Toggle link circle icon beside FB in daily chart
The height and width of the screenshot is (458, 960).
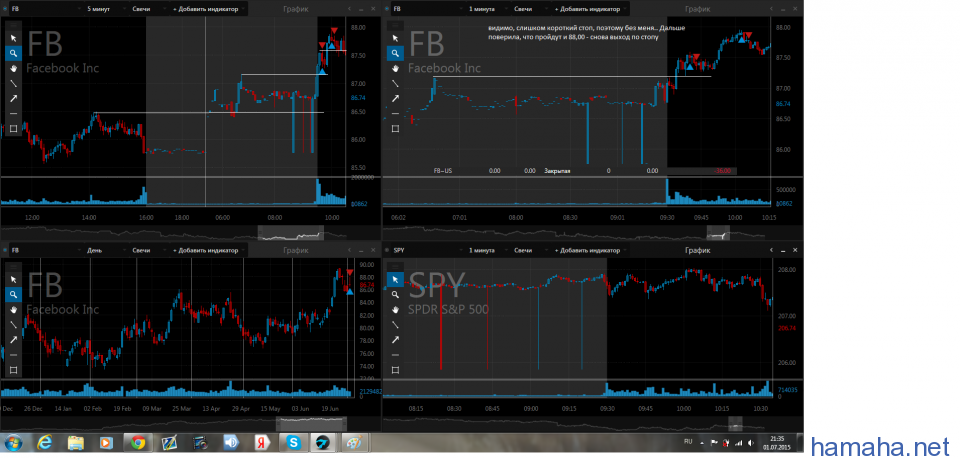(4, 250)
